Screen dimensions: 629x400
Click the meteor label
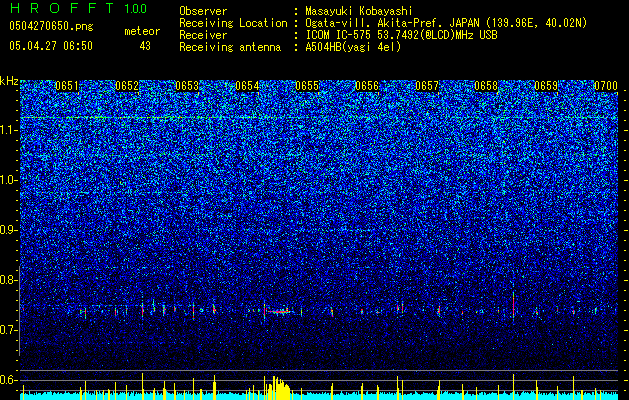click(142, 31)
